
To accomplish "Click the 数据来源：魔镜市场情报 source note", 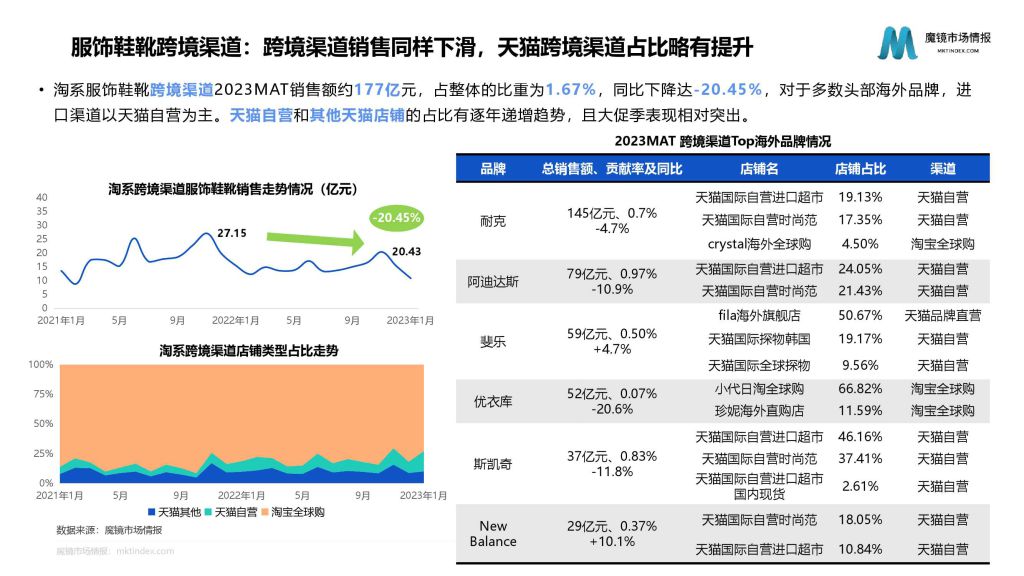I will point(109,530).
